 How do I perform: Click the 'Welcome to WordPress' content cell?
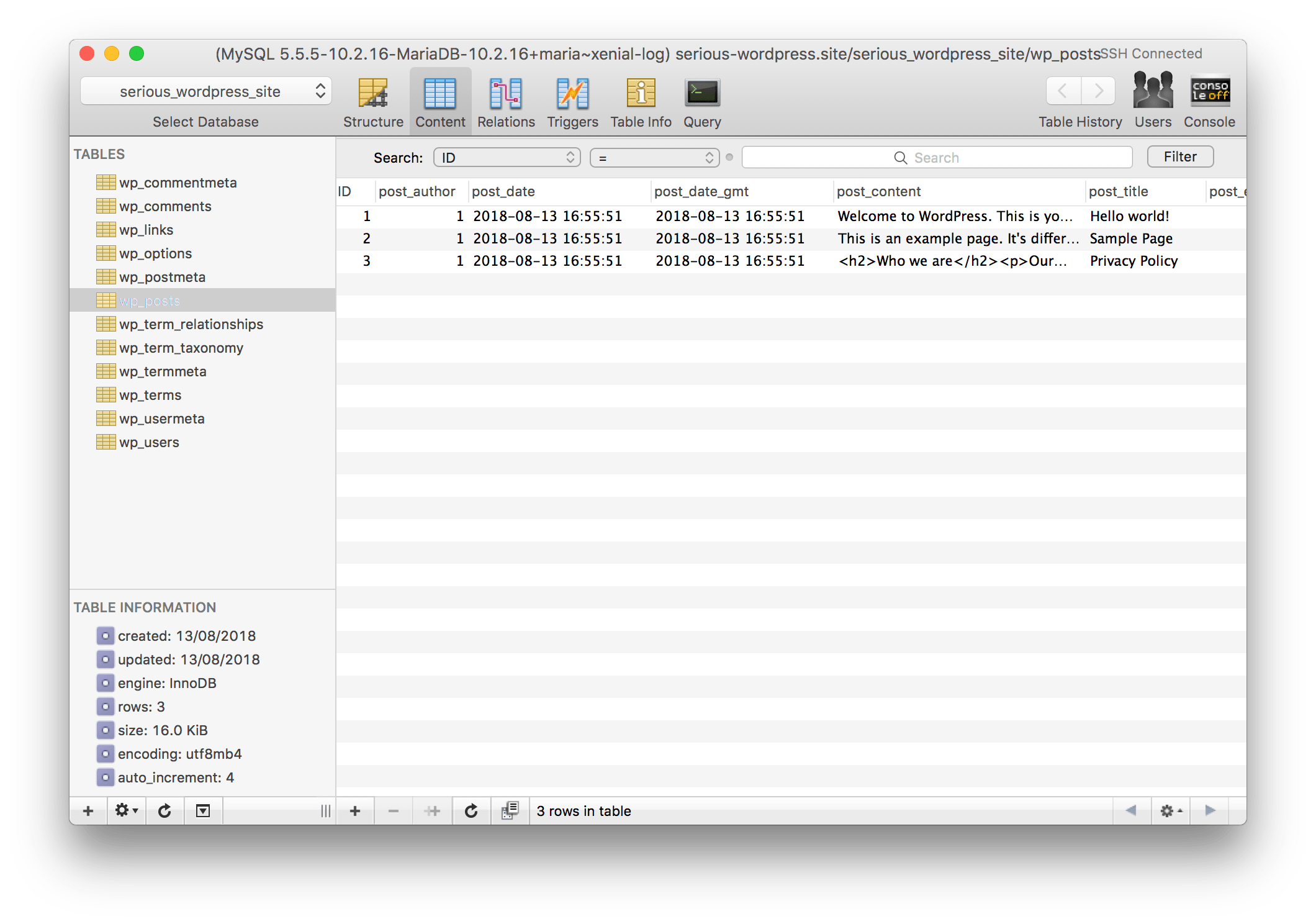pyautogui.click(x=959, y=216)
